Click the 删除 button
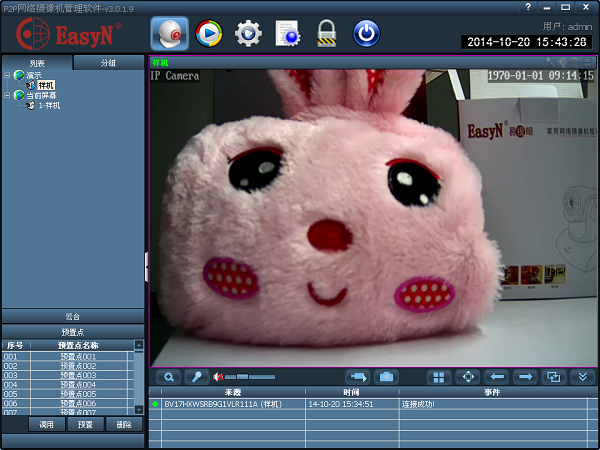 coord(123,425)
